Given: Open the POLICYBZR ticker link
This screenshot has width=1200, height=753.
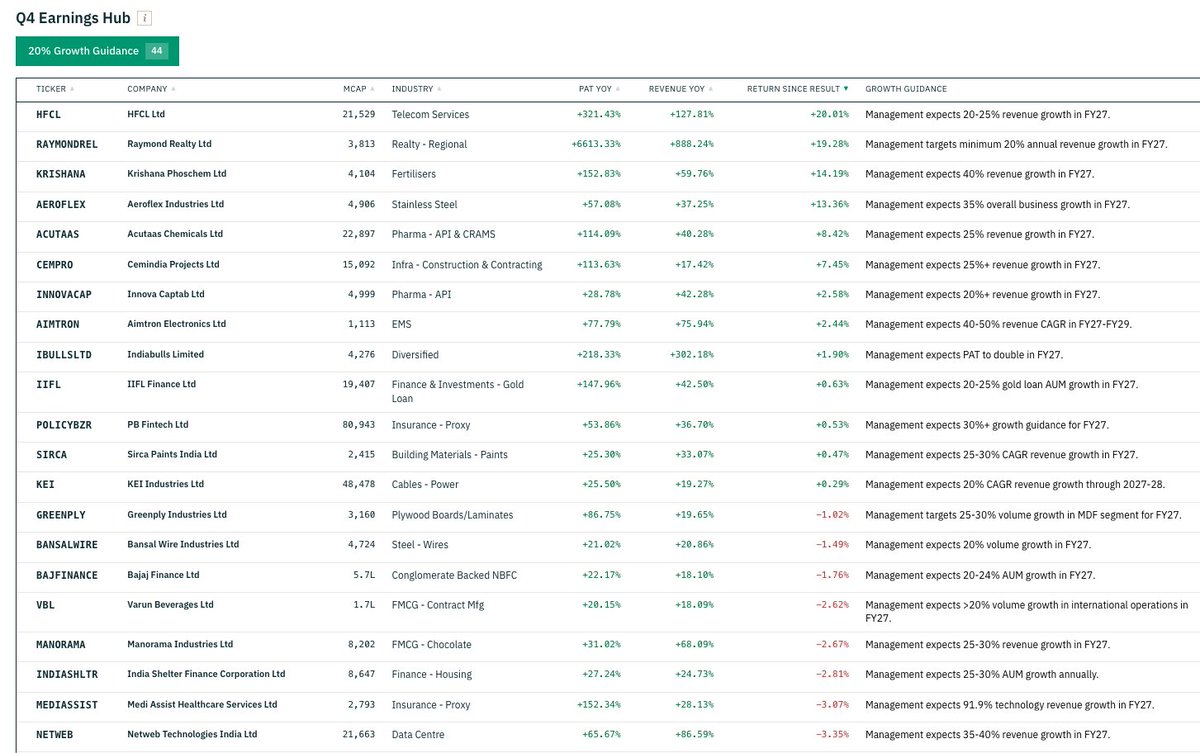Looking at the screenshot, I should coord(64,425).
